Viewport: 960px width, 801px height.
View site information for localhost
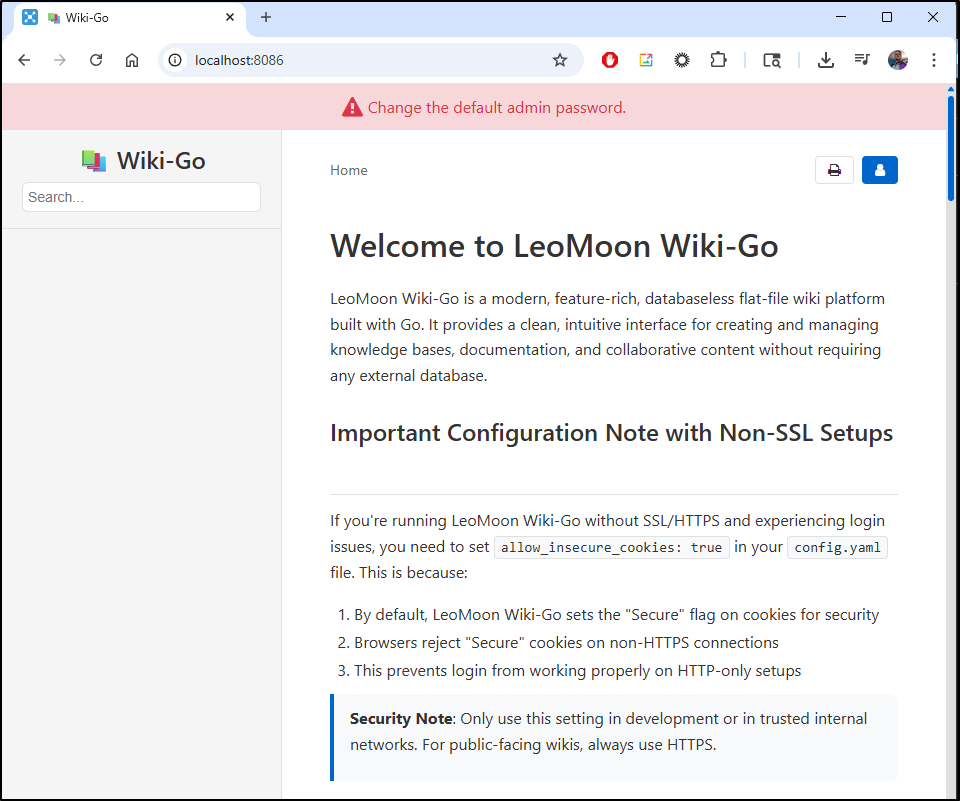click(x=175, y=60)
